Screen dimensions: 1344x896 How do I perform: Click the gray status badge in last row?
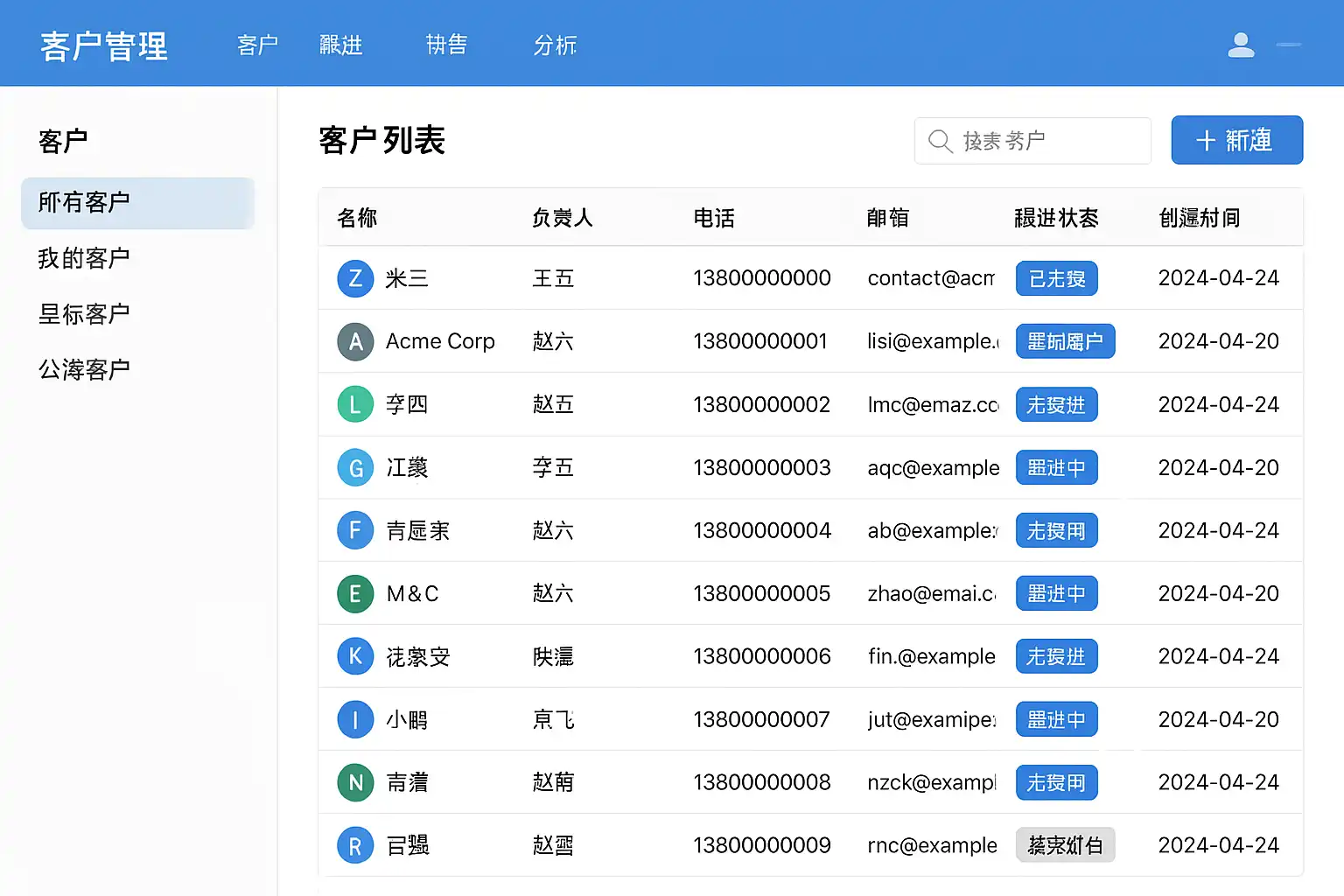click(x=1065, y=845)
